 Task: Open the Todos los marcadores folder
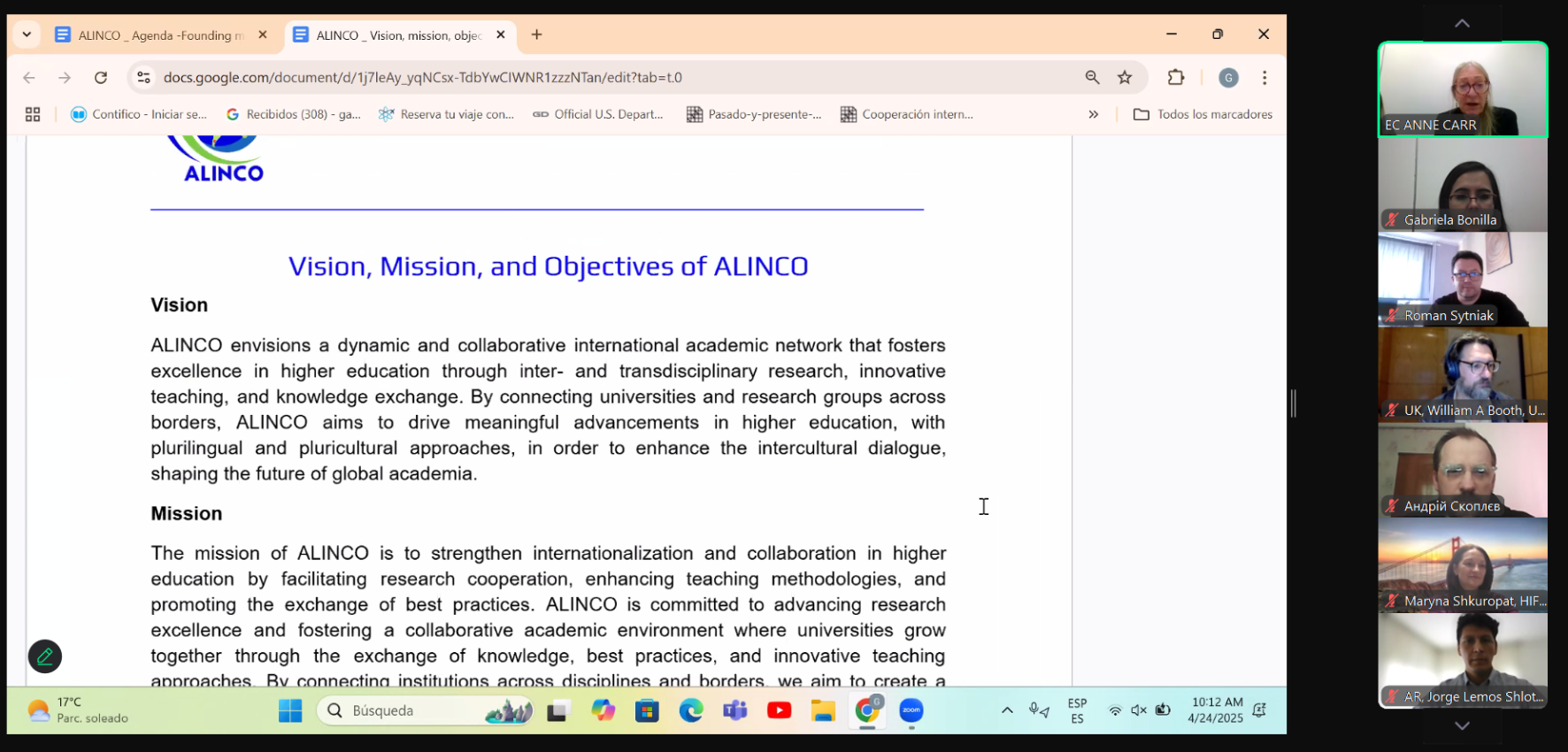point(1203,114)
